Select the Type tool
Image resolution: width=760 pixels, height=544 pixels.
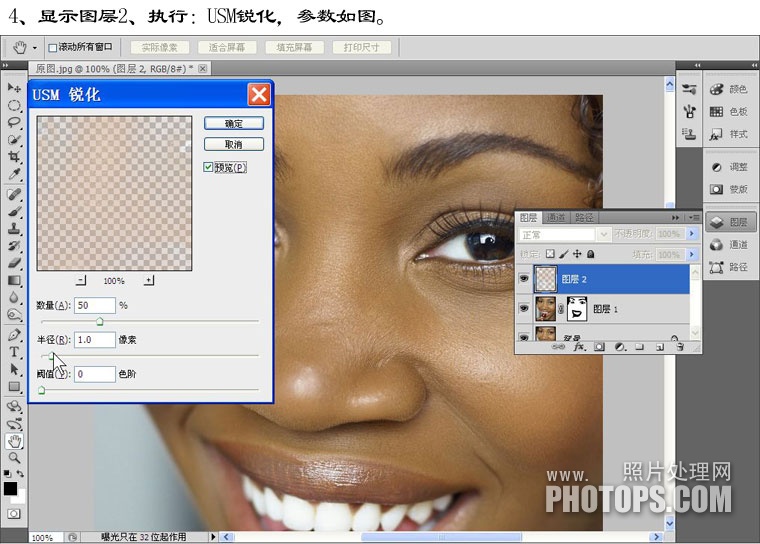(x=14, y=352)
